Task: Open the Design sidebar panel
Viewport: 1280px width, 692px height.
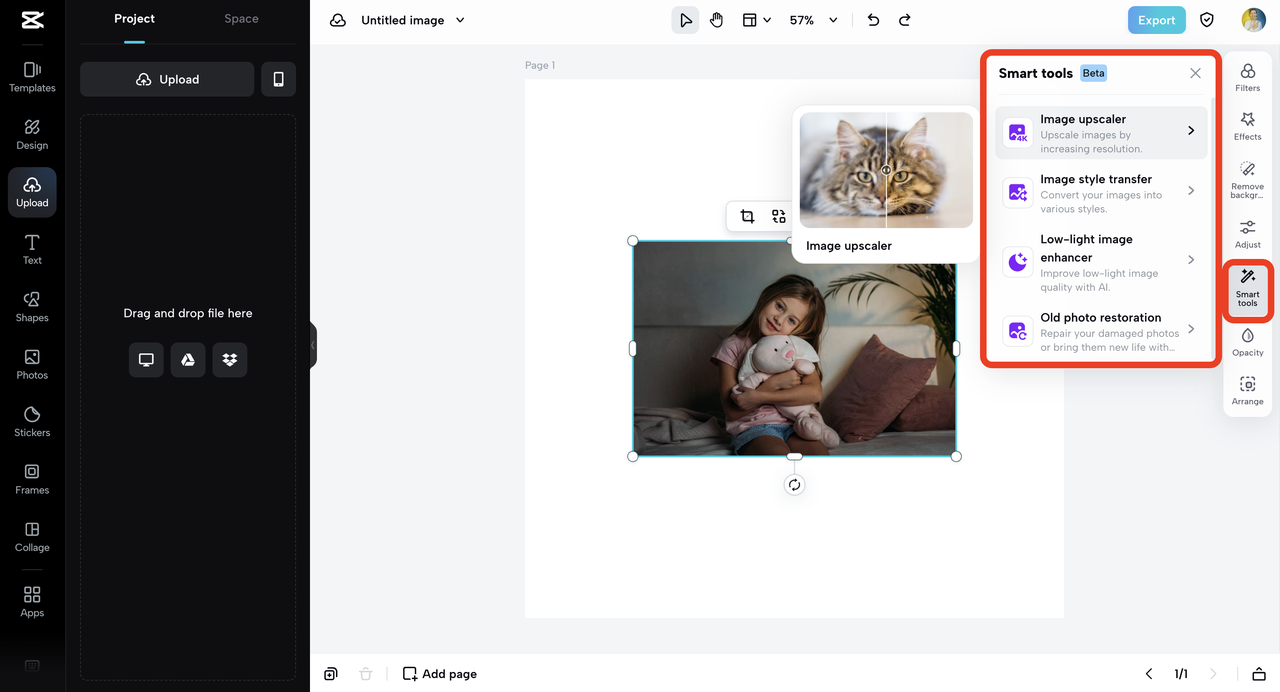Action: click(x=32, y=135)
